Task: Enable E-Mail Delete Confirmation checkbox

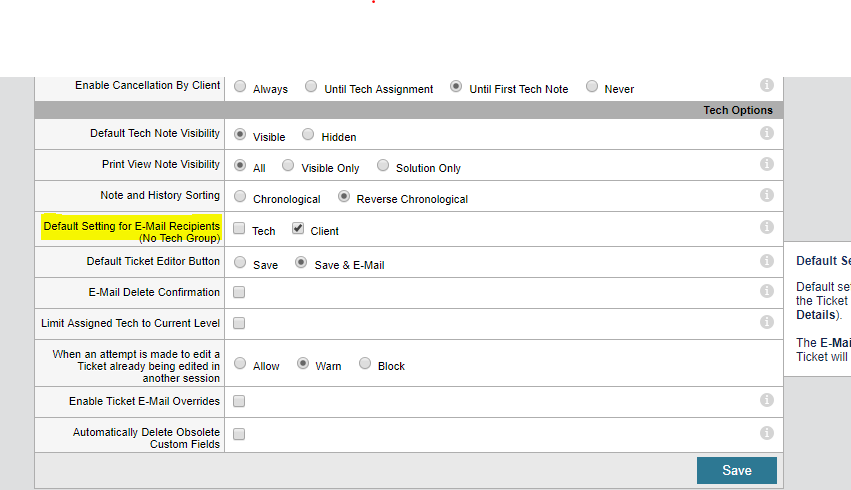Action: (x=239, y=292)
